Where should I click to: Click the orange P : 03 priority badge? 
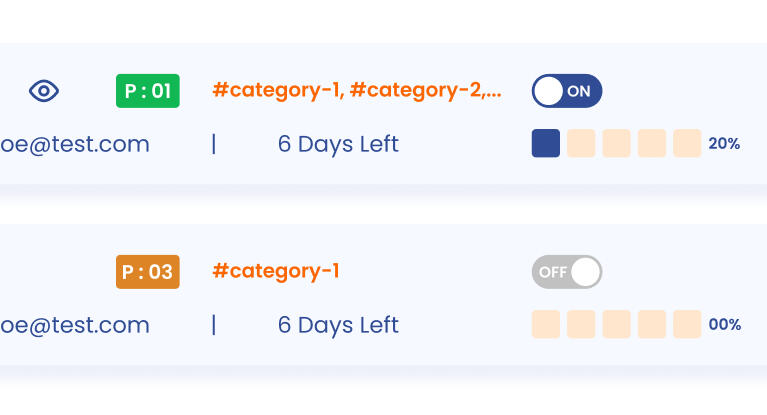tap(147, 271)
